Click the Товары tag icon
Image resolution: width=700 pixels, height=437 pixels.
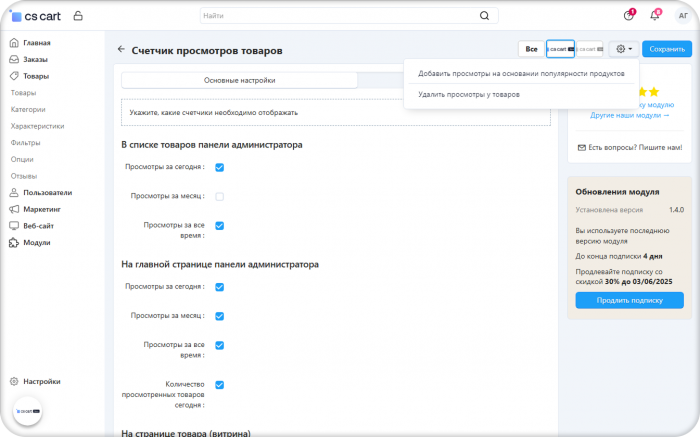[x=14, y=76]
